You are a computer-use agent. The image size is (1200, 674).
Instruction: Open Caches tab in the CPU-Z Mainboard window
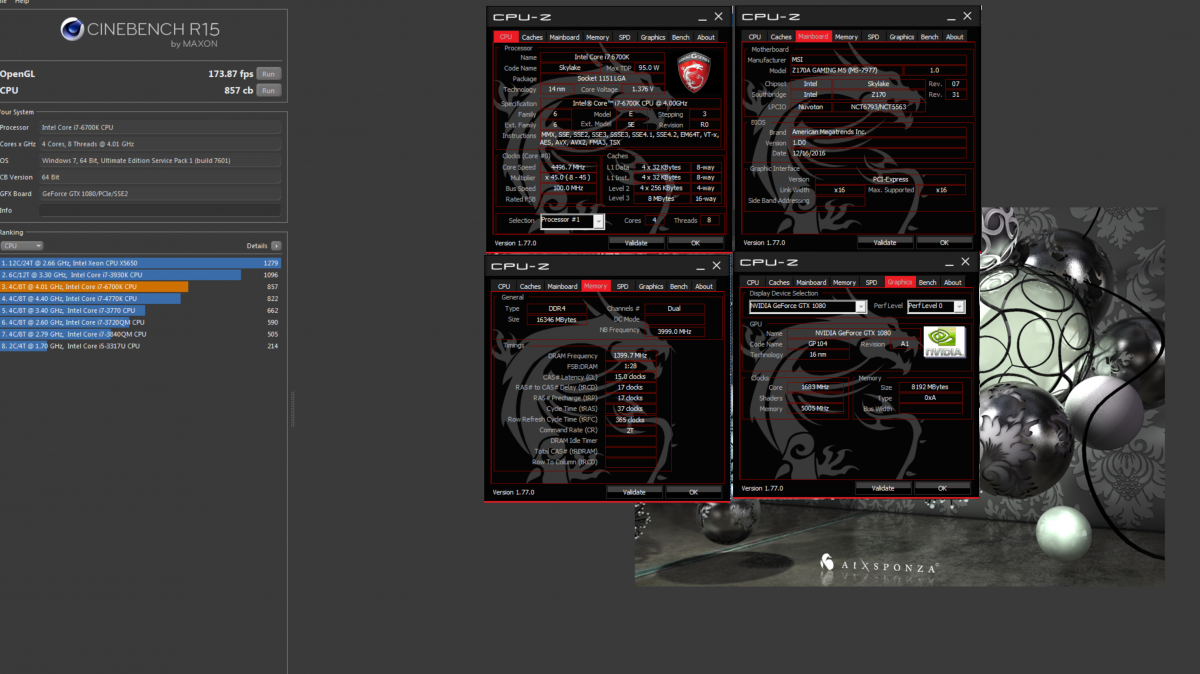781,37
